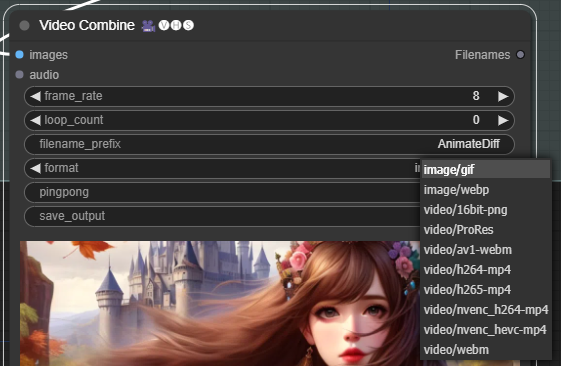Open the format combo box

(x=222, y=168)
